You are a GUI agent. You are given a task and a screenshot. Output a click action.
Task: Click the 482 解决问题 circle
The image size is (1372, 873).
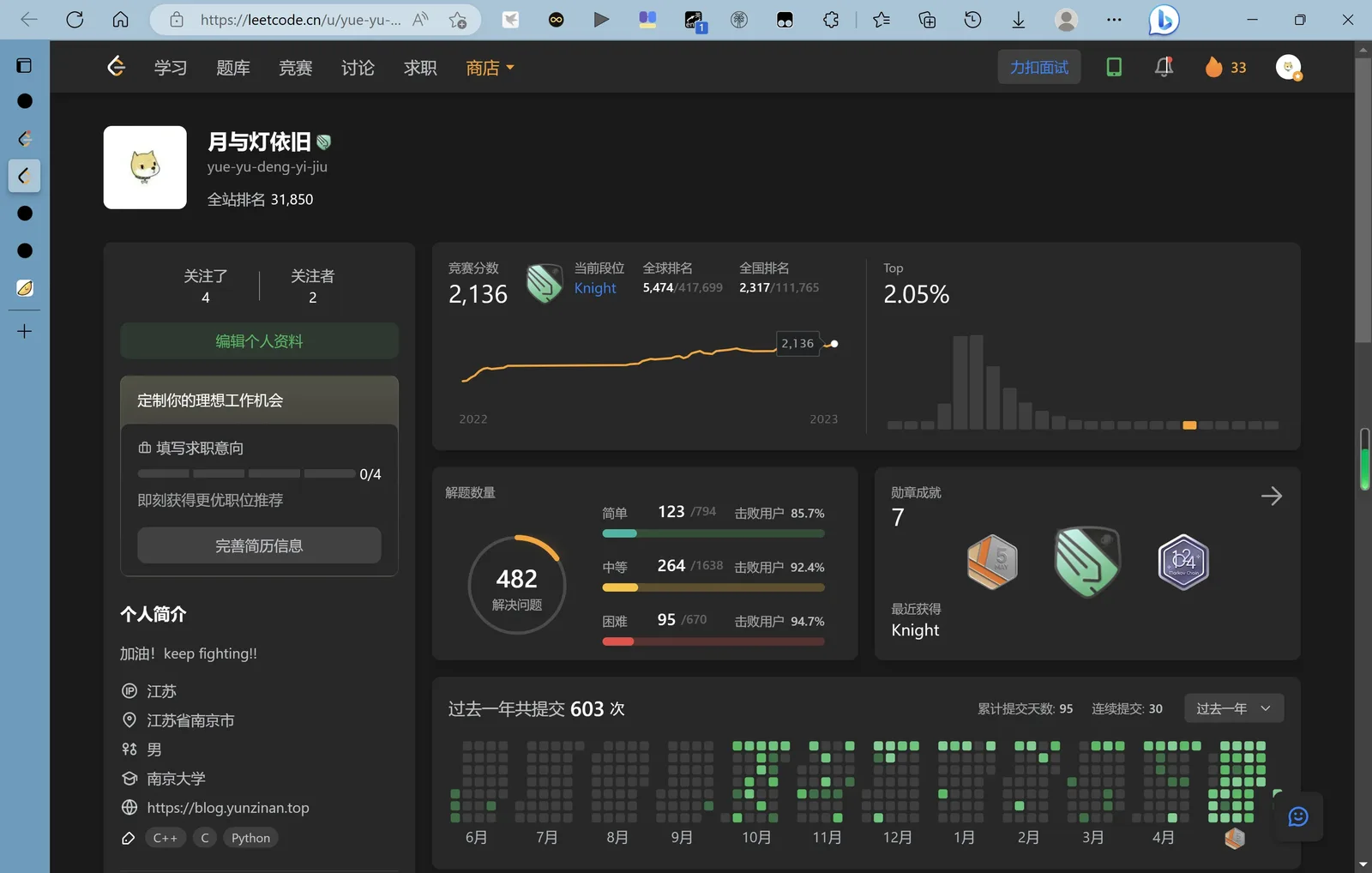click(x=517, y=585)
